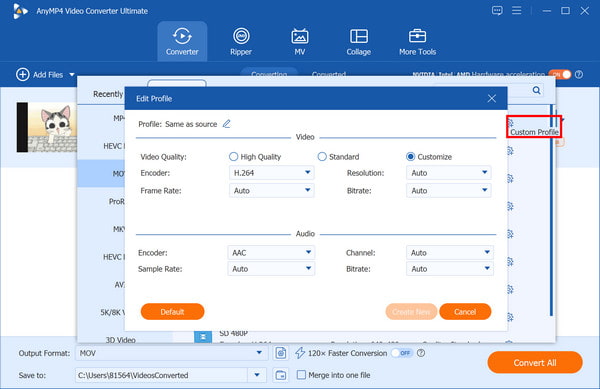Click the sixth profile gear icon
This screenshot has height=389, width=600.
tap(510, 262)
